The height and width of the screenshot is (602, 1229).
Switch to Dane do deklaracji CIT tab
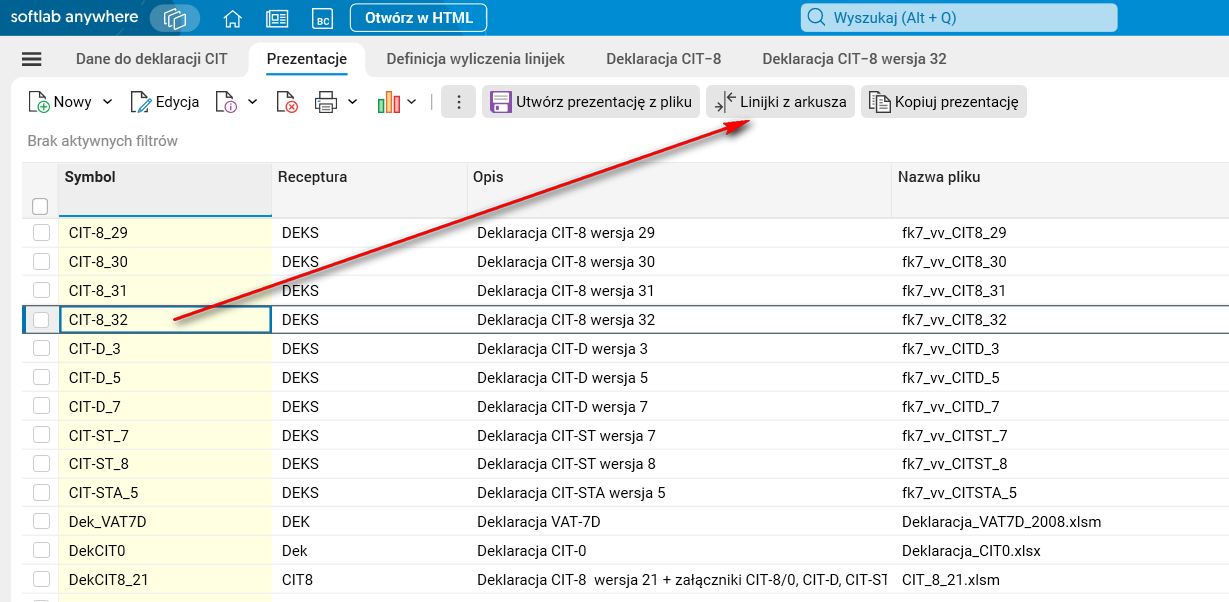[152, 59]
